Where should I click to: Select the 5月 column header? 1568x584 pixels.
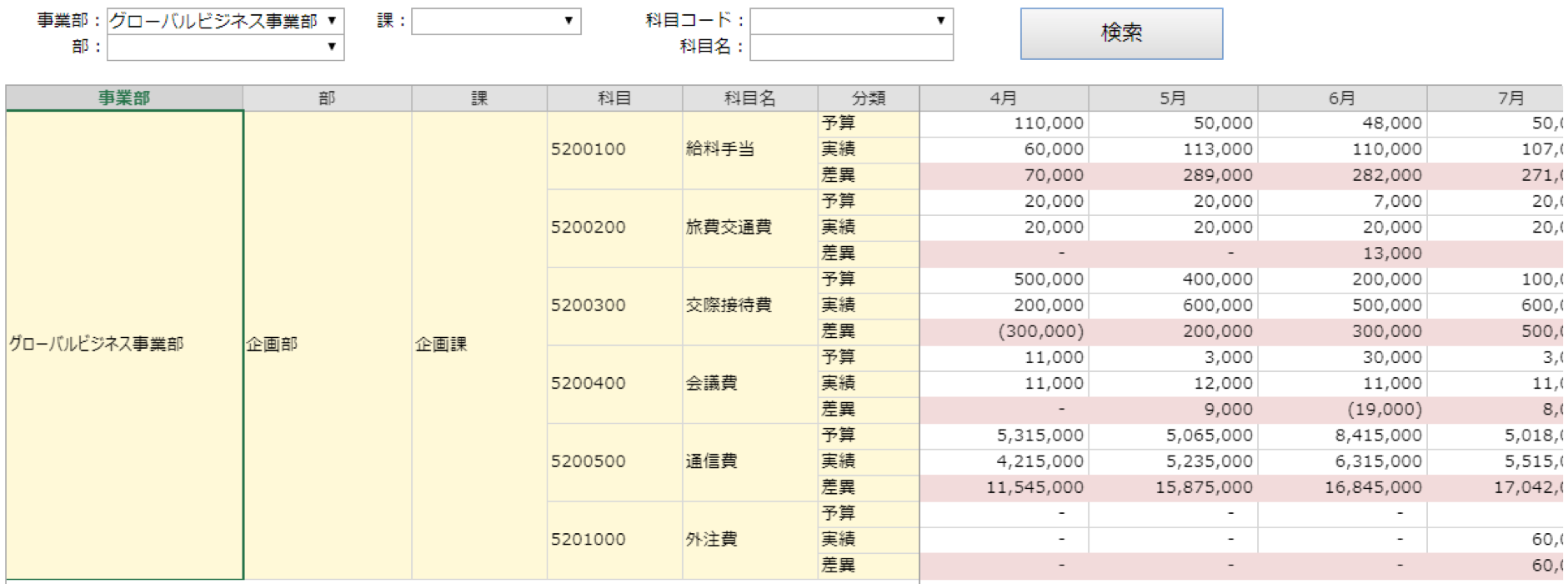tap(1173, 98)
